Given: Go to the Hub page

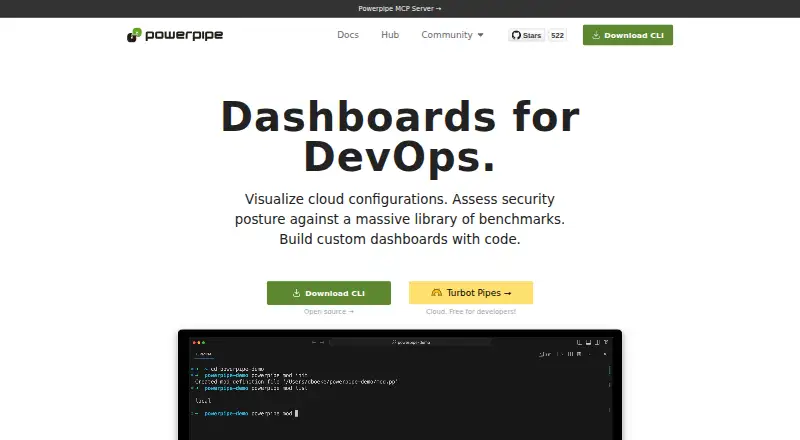Looking at the screenshot, I should 390,35.
